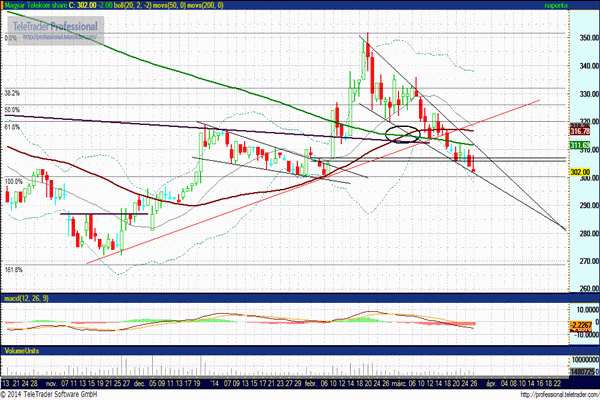
Task: Select the black ellipse annotation on the chart
Action: click(403, 134)
